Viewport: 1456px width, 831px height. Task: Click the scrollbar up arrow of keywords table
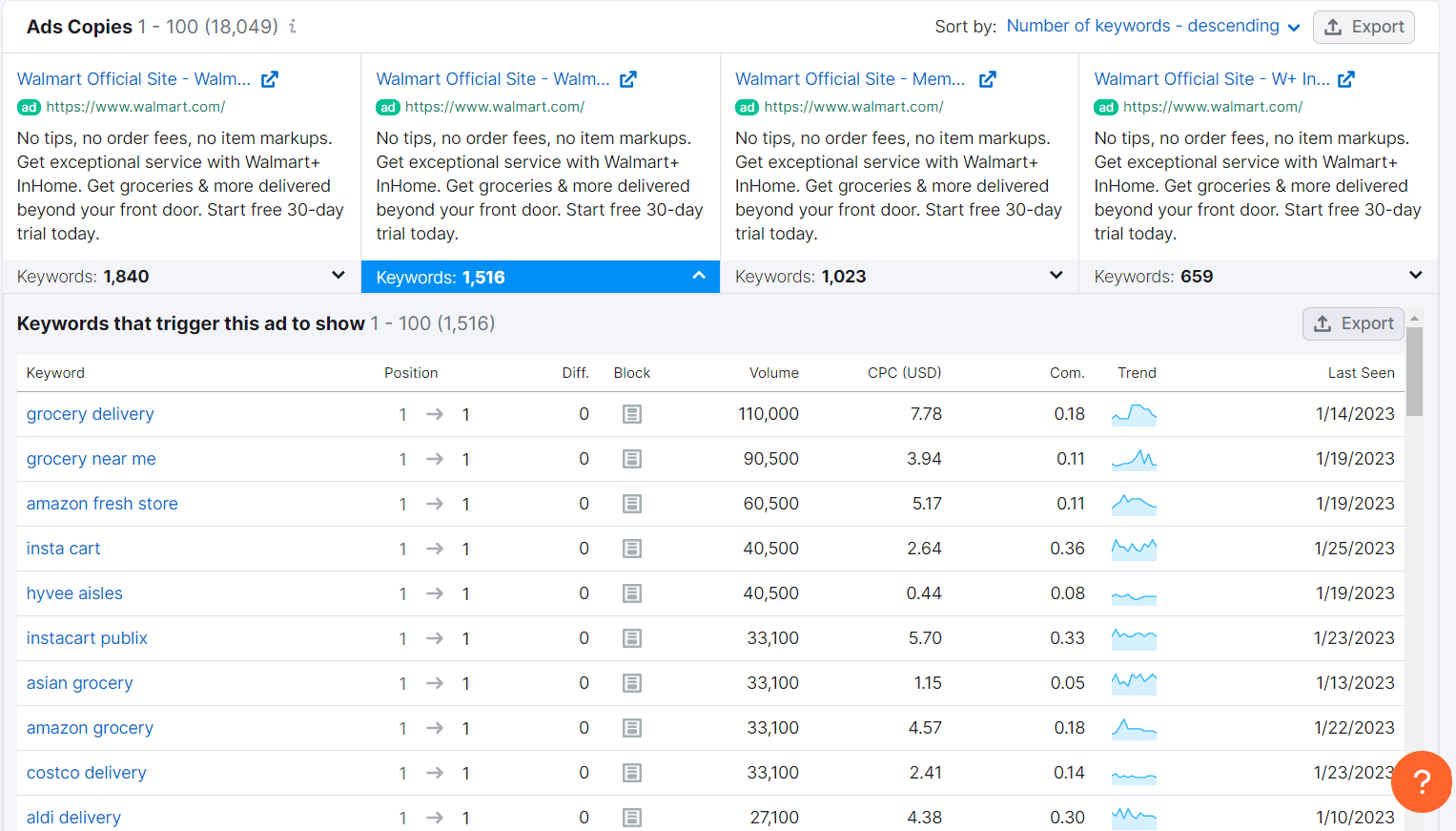[x=1414, y=319]
